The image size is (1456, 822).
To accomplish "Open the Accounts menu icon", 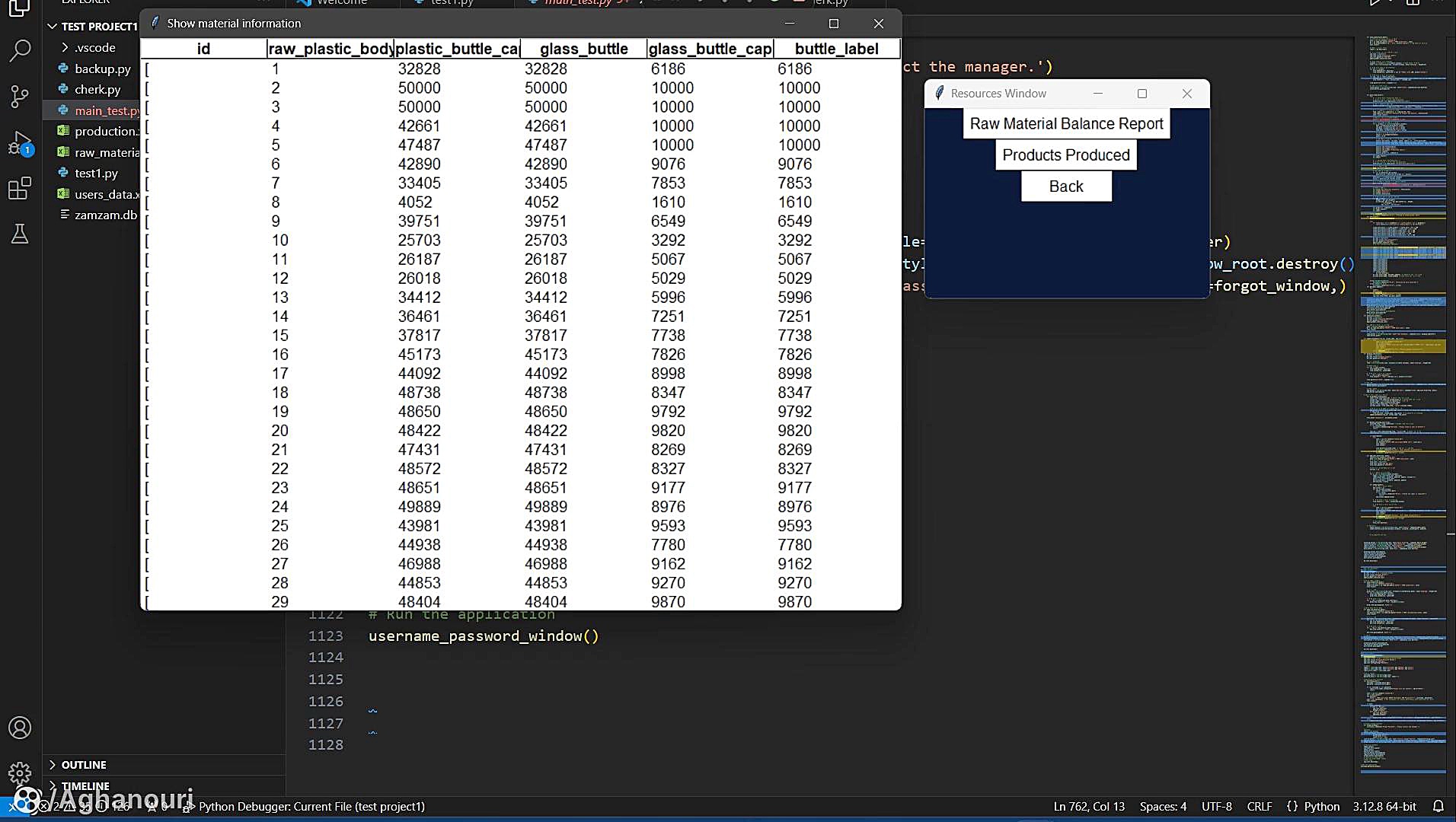I will [20, 728].
